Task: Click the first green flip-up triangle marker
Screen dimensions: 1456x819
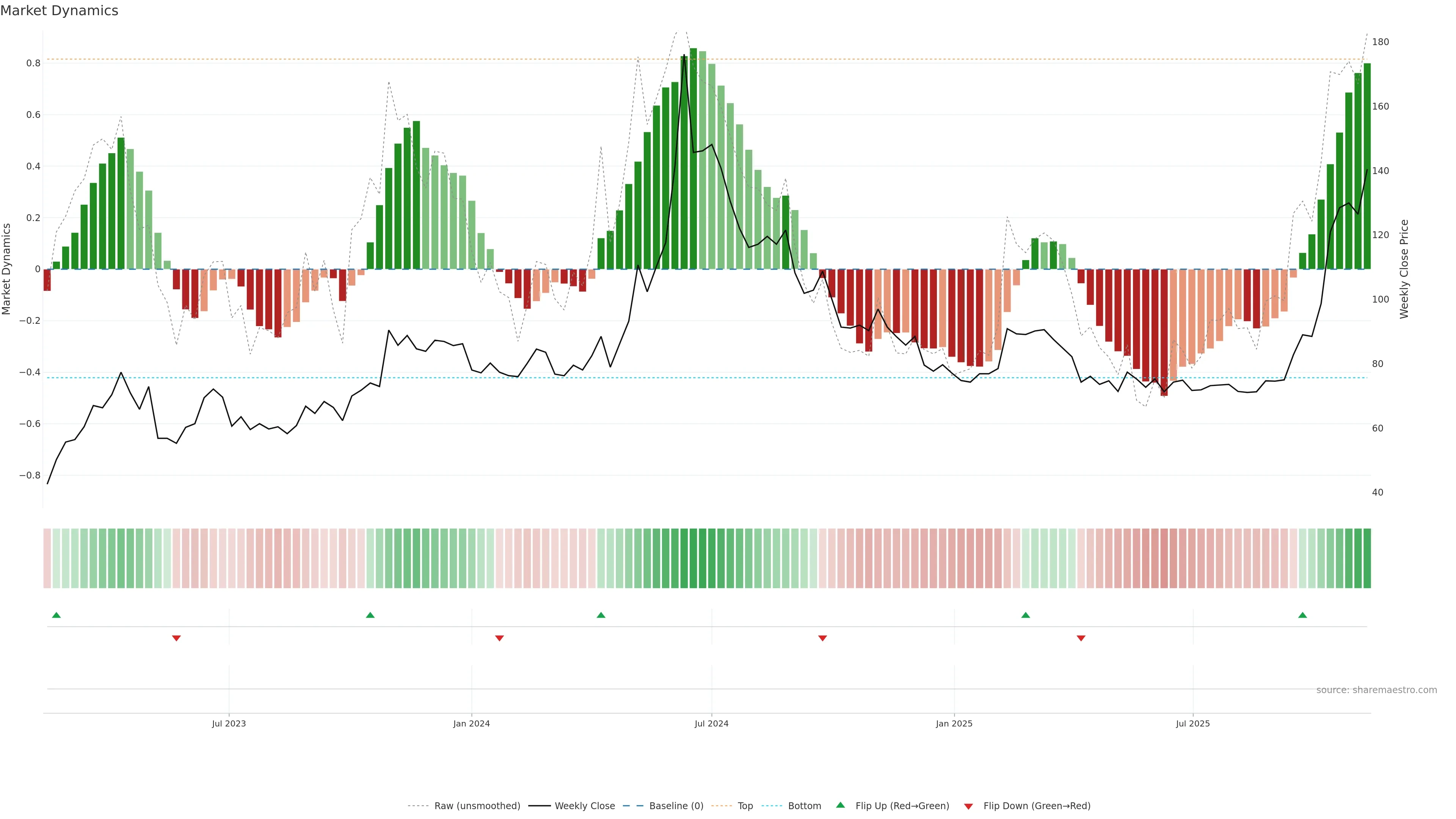Action: click(x=56, y=615)
